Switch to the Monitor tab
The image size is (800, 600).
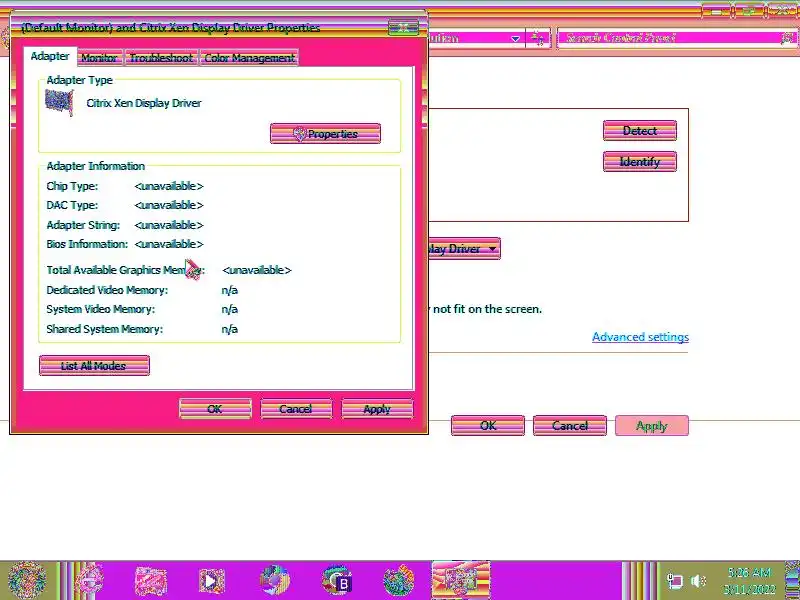pyautogui.click(x=99, y=58)
